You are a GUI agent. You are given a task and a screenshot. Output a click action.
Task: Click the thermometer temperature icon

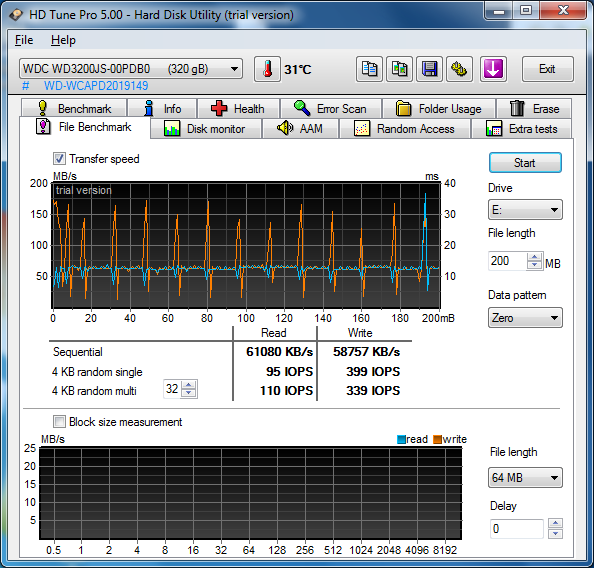267,69
